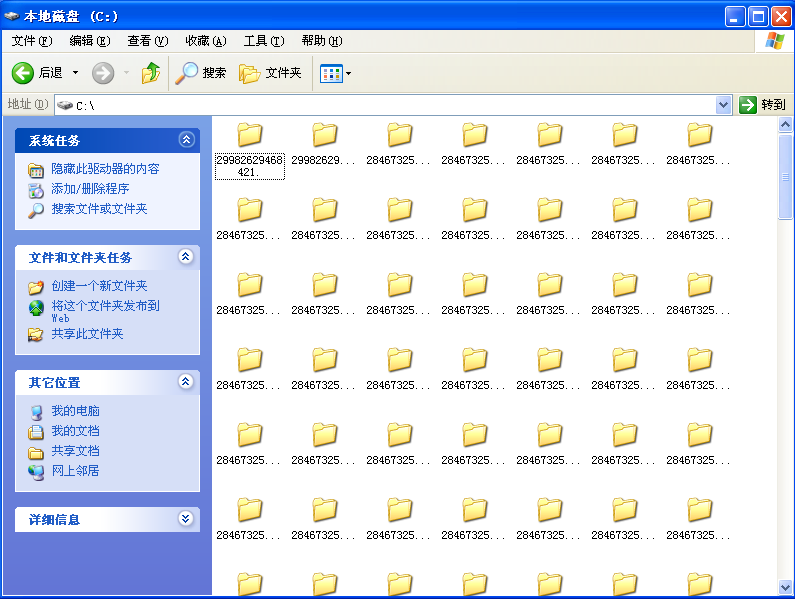Collapse the 系统任务 panel
This screenshot has width=795, height=599.
coord(187,139)
